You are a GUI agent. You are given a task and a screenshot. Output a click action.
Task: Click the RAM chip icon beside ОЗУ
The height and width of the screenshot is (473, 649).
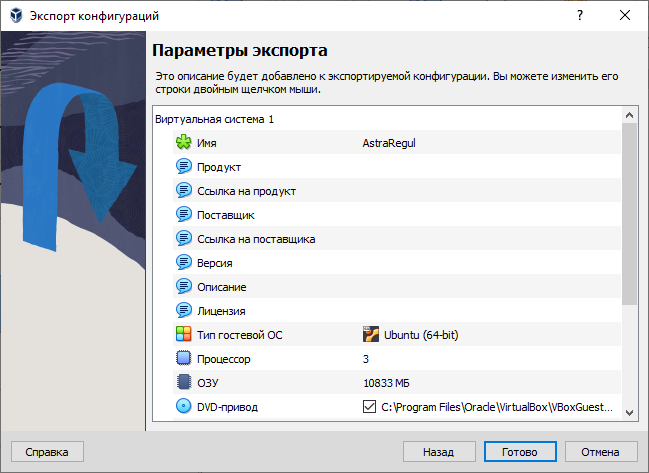pos(184,383)
